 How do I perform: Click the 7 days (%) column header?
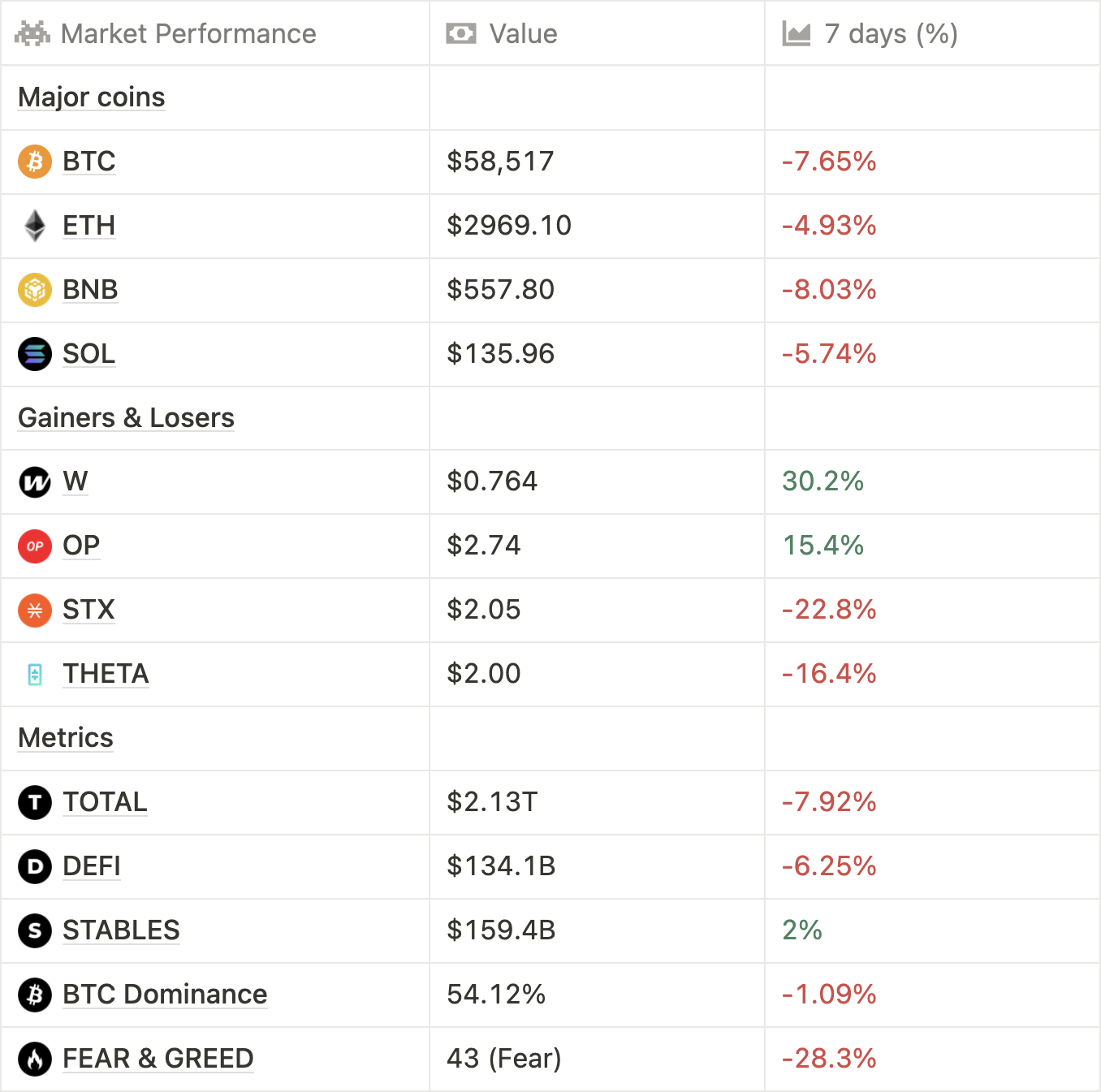(x=891, y=34)
